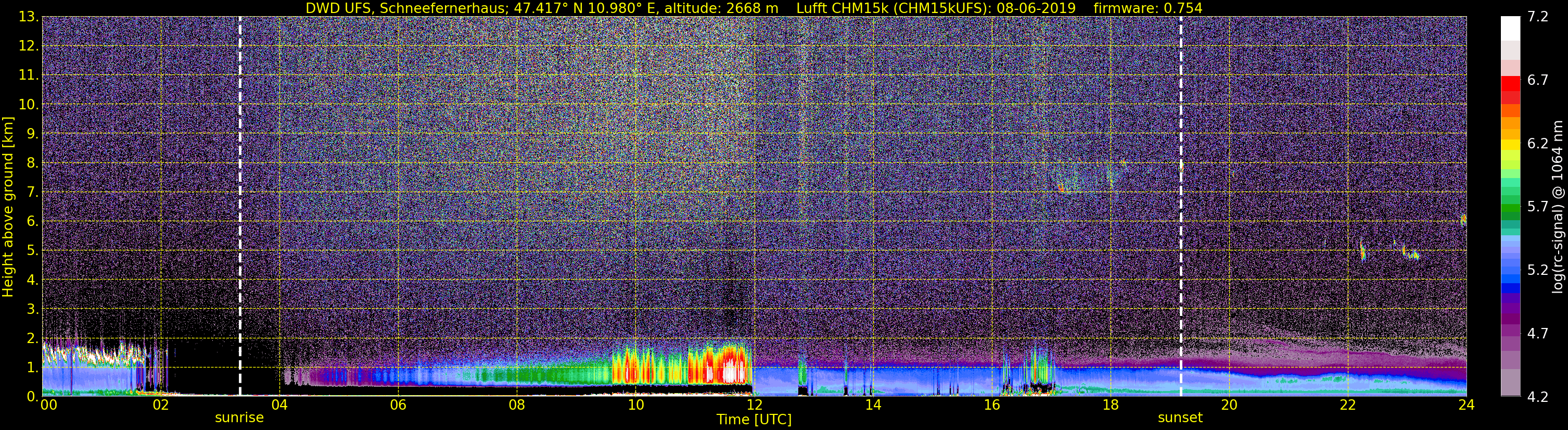
Task: Click the time axis tick label '02'
Action: (x=161, y=406)
